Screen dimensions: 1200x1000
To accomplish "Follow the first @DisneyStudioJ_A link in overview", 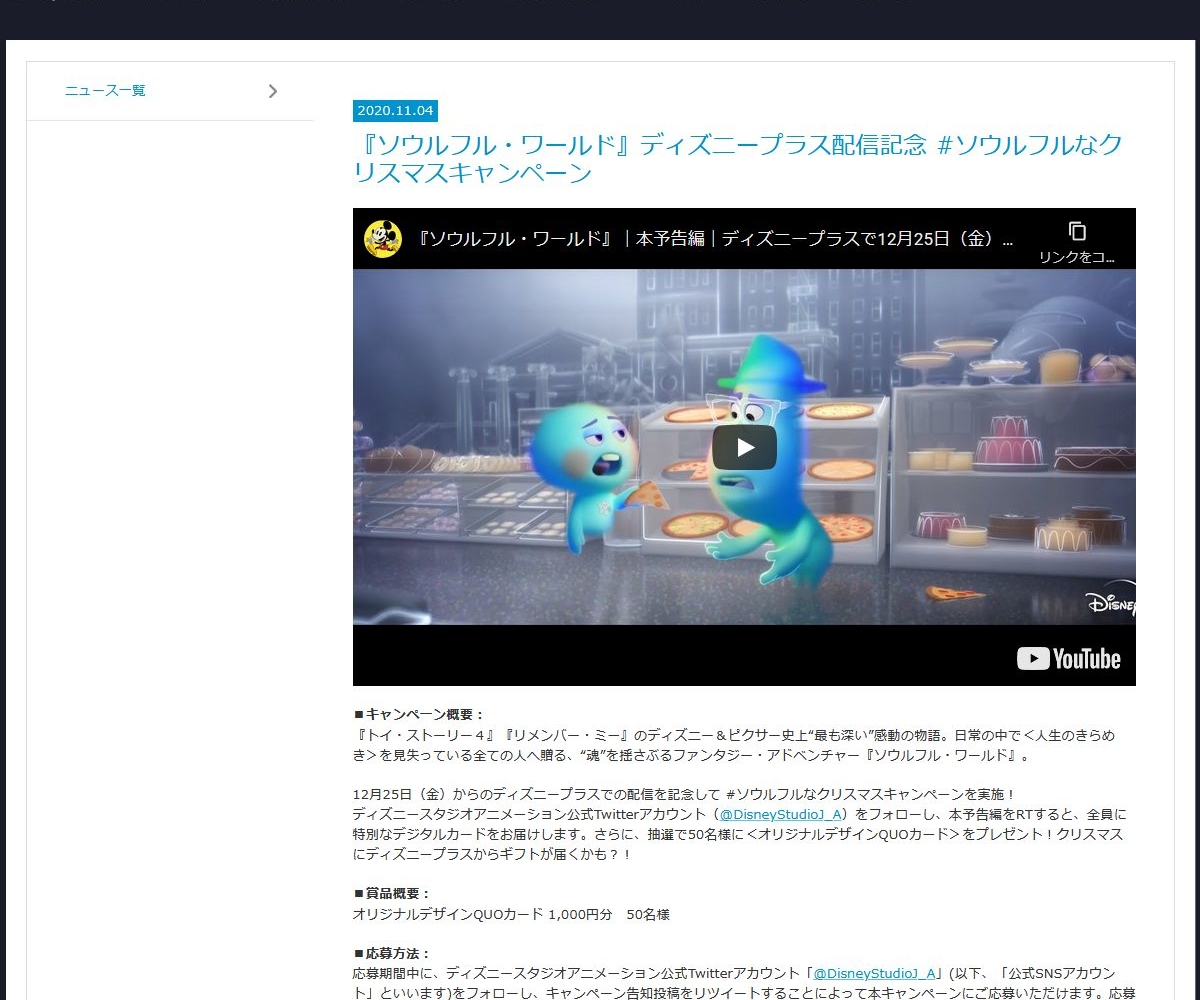I will point(781,815).
